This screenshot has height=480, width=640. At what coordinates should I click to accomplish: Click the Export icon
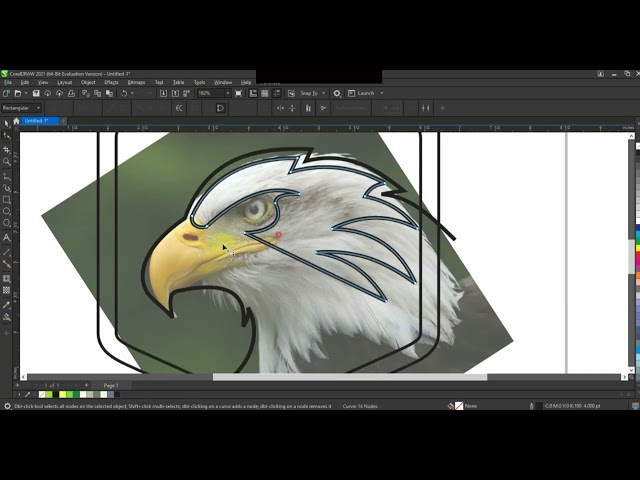(x=175, y=93)
